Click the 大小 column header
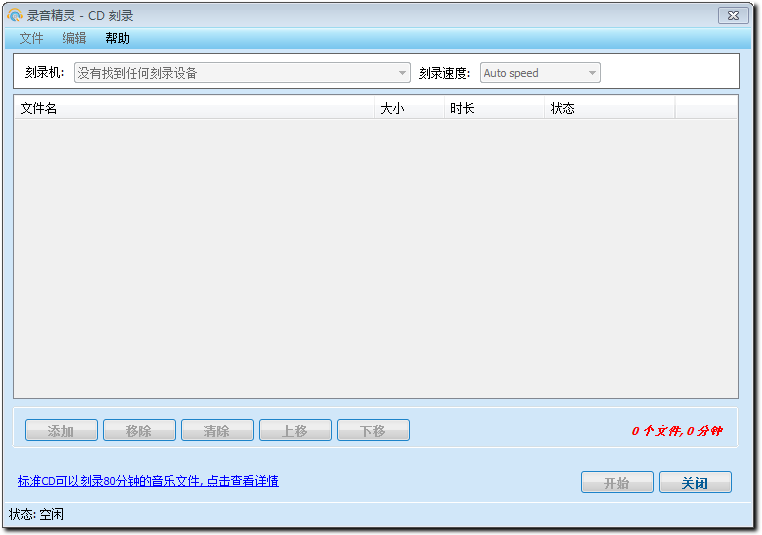 (x=409, y=108)
